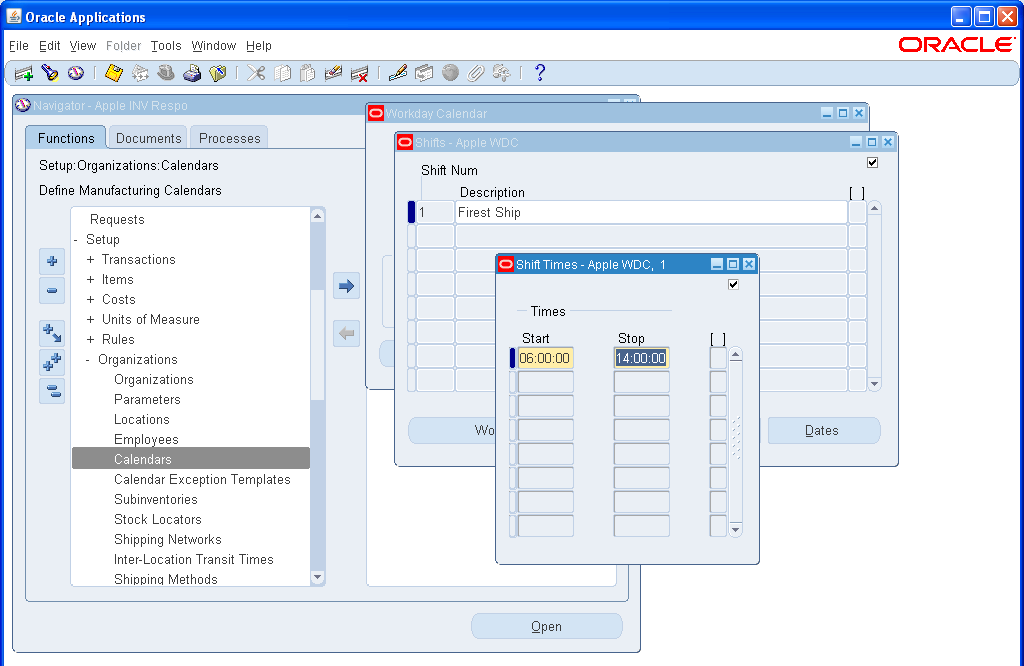This screenshot has height=666, width=1024.
Task: Click the Start time field 06:00:00
Action: [545, 358]
